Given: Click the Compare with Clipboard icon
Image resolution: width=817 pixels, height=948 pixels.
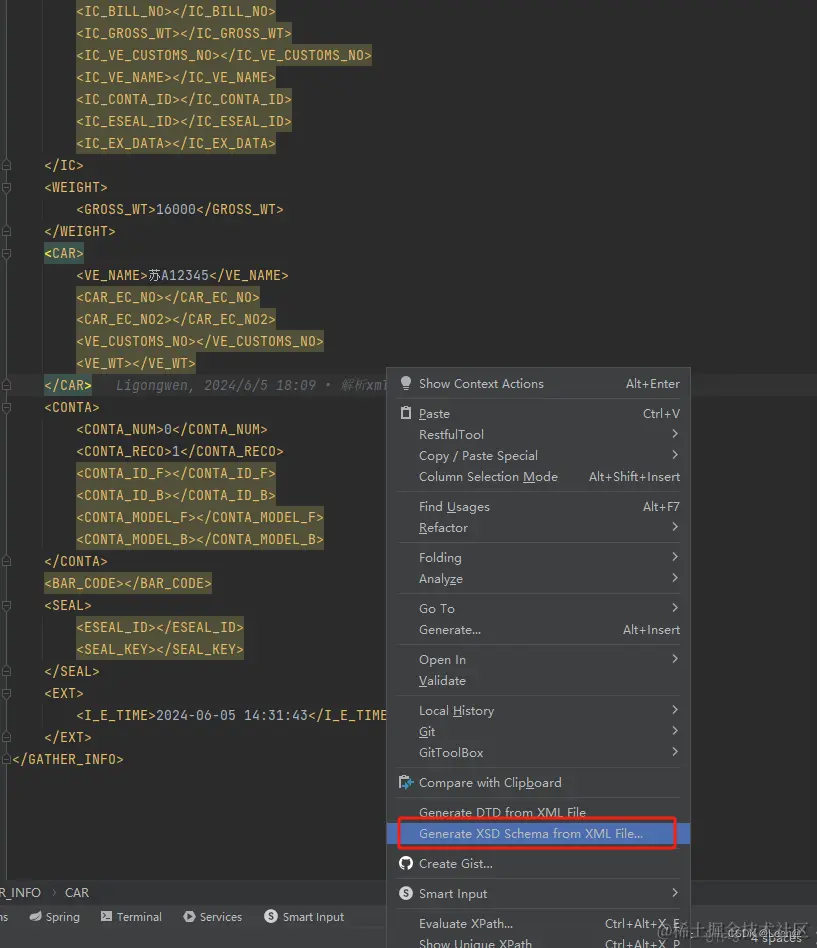Looking at the screenshot, I should point(406,782).
